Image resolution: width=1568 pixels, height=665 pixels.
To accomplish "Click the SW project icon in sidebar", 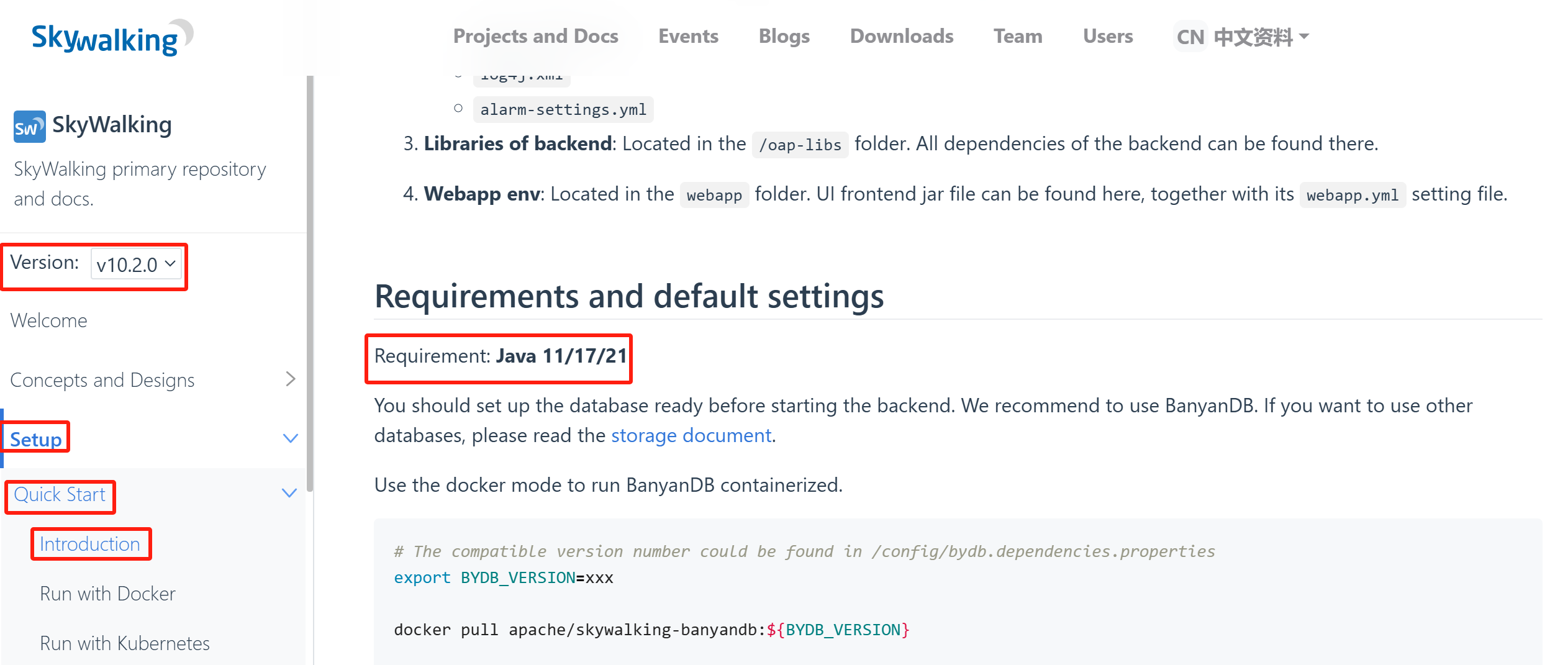I will pyautogui.click(x=29, y=127).
